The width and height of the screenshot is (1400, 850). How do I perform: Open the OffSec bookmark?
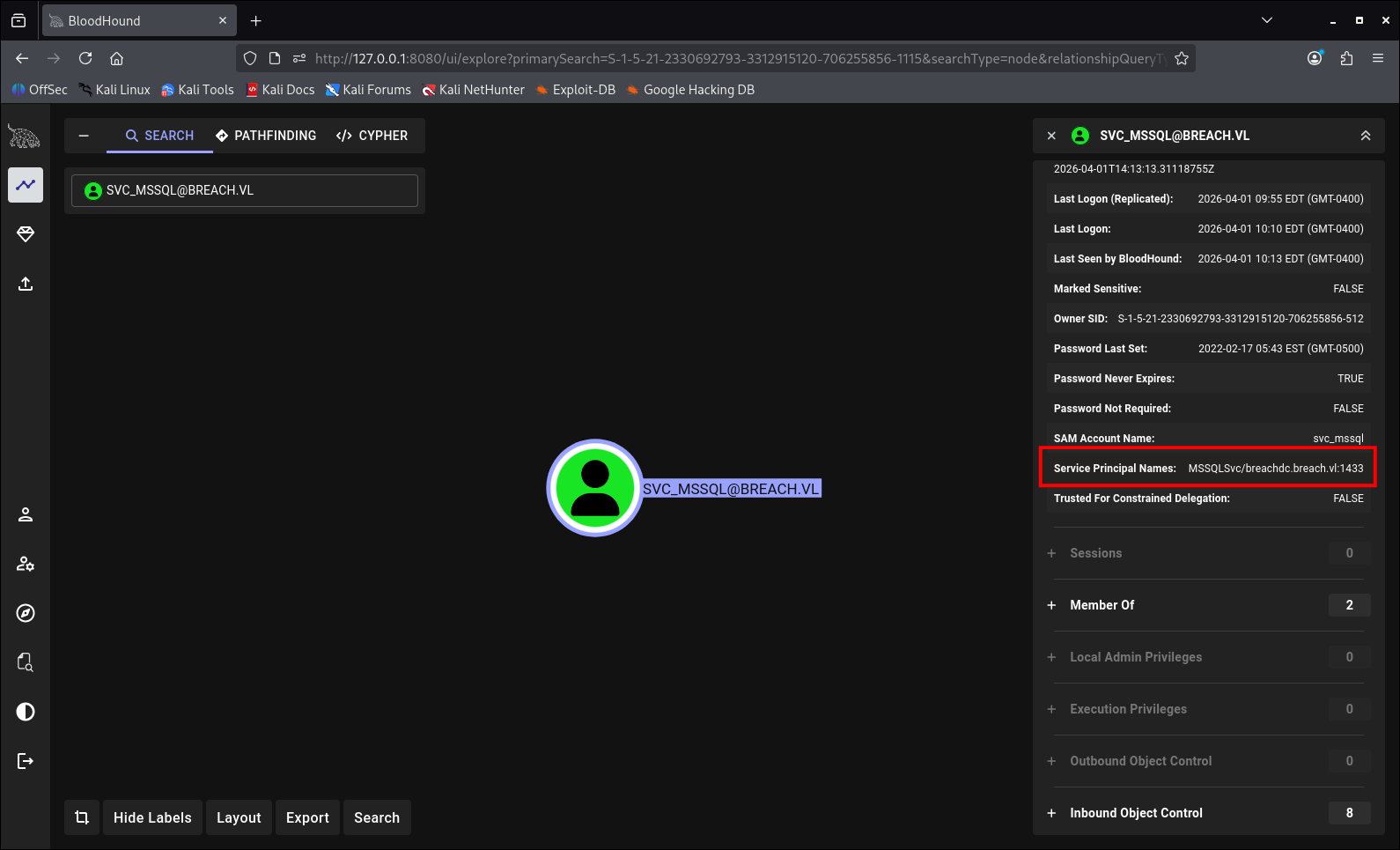40,90
